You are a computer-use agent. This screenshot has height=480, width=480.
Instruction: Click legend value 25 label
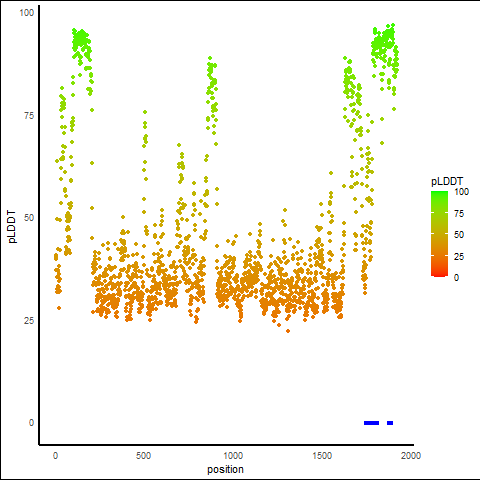click(459, 256)
